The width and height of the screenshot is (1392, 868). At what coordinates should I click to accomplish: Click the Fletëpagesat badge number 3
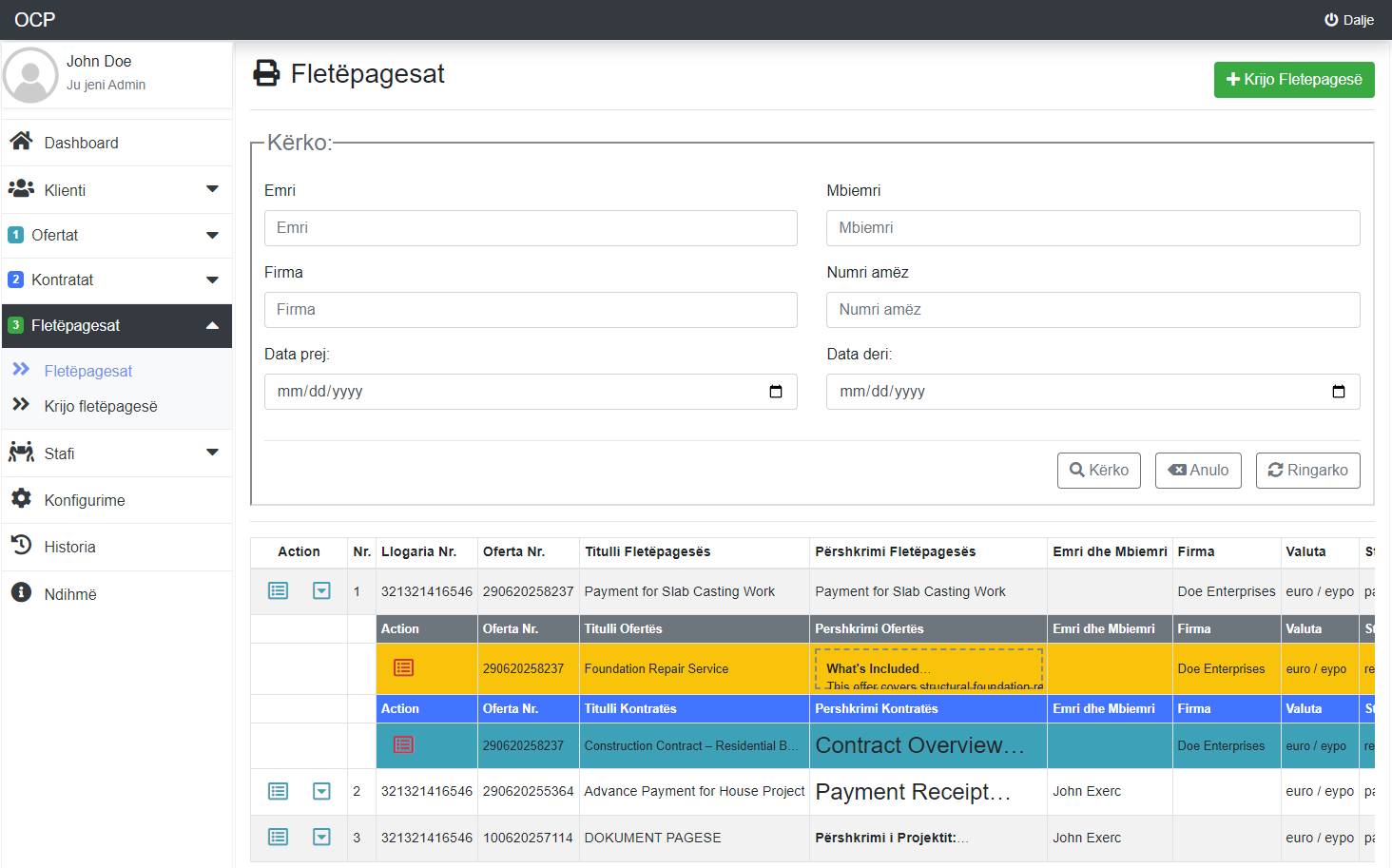(15, 325)
